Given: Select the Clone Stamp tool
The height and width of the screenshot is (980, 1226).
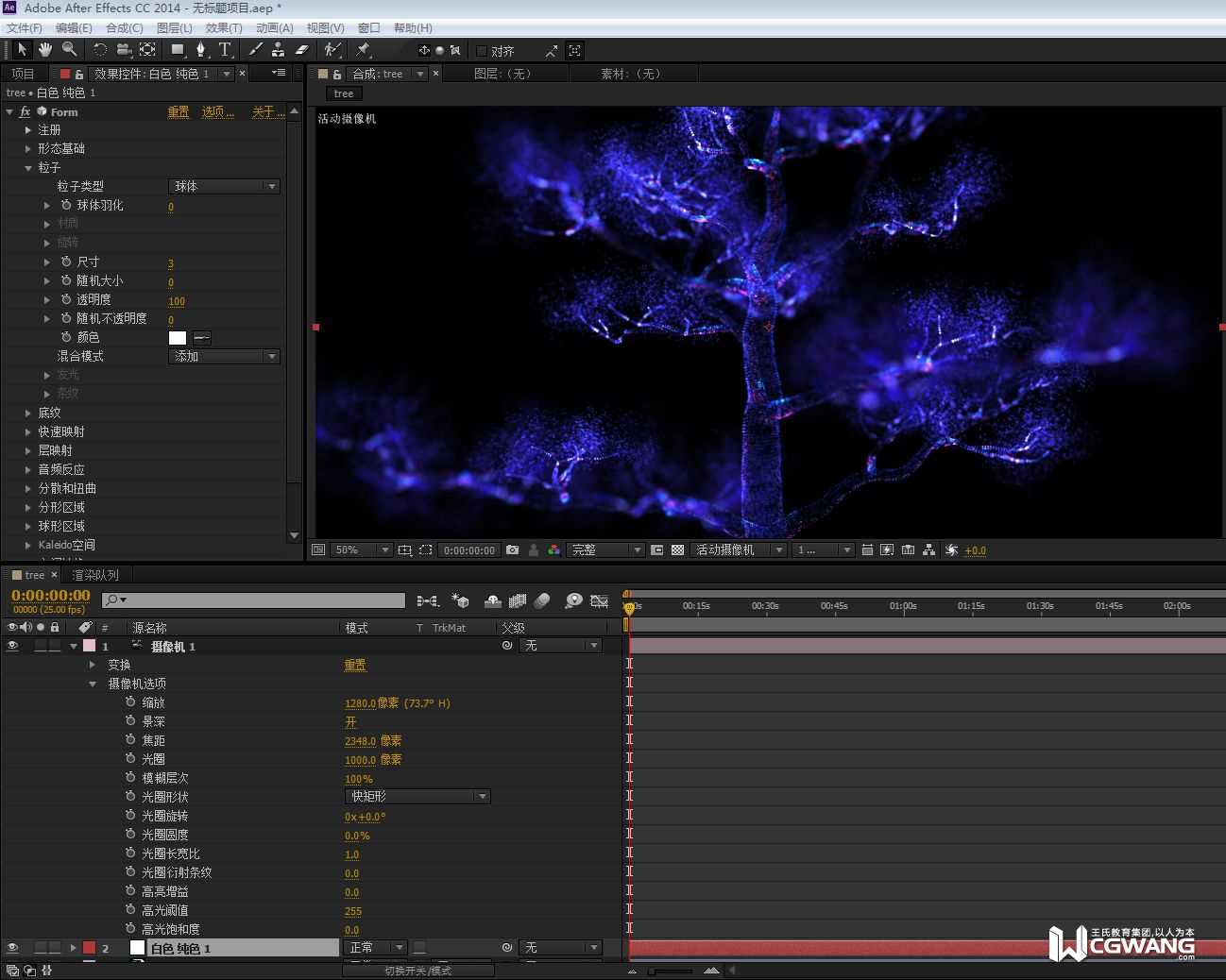Looking at the screenshot, I should (278, 50).
